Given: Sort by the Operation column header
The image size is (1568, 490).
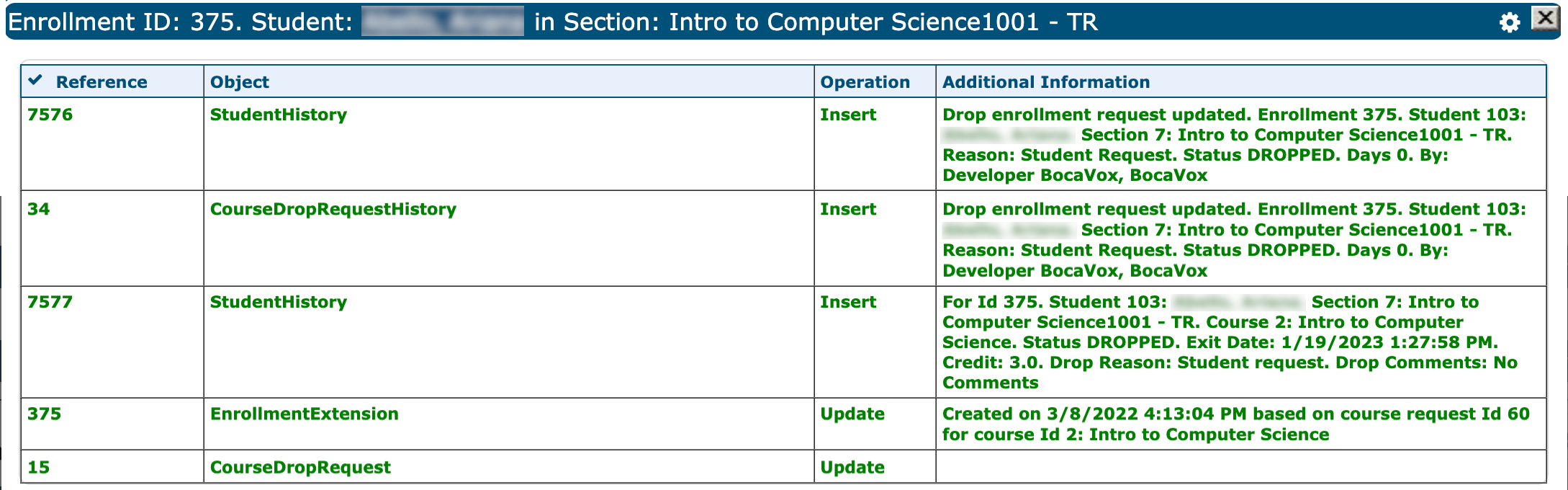Looking at the screenshot, I should tap(865, 82).
